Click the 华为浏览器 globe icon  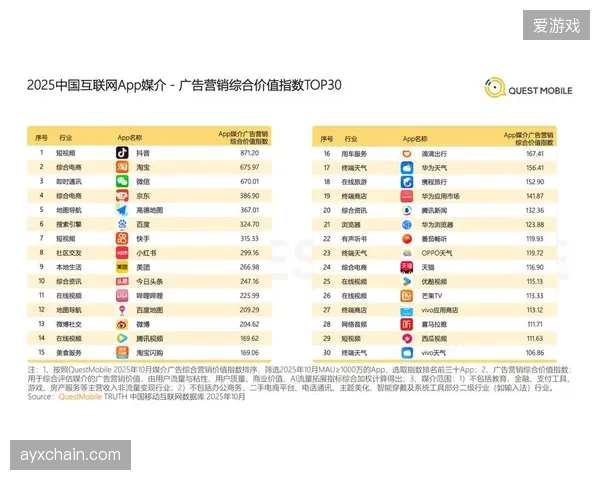(407, 224)
